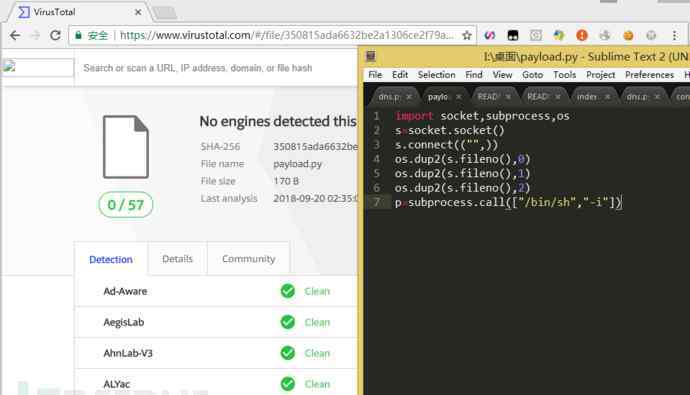Click the VirusTotal logo next to search

point(38,68)
